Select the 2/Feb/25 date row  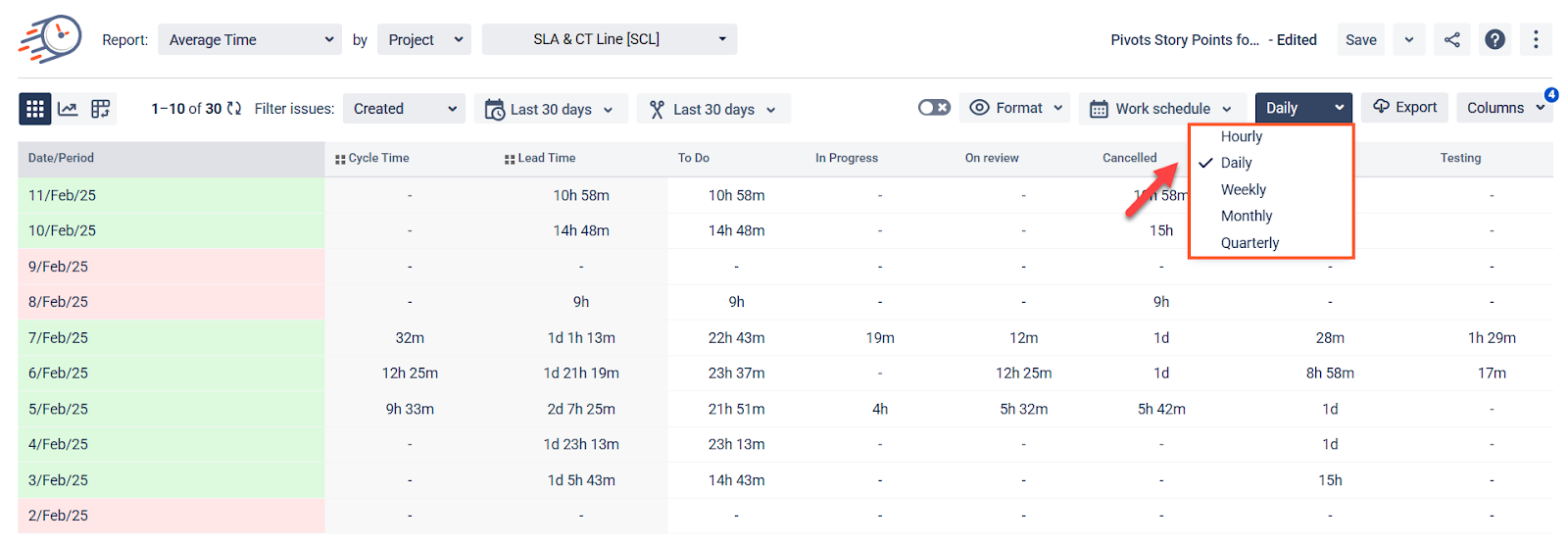pos(171,516)
